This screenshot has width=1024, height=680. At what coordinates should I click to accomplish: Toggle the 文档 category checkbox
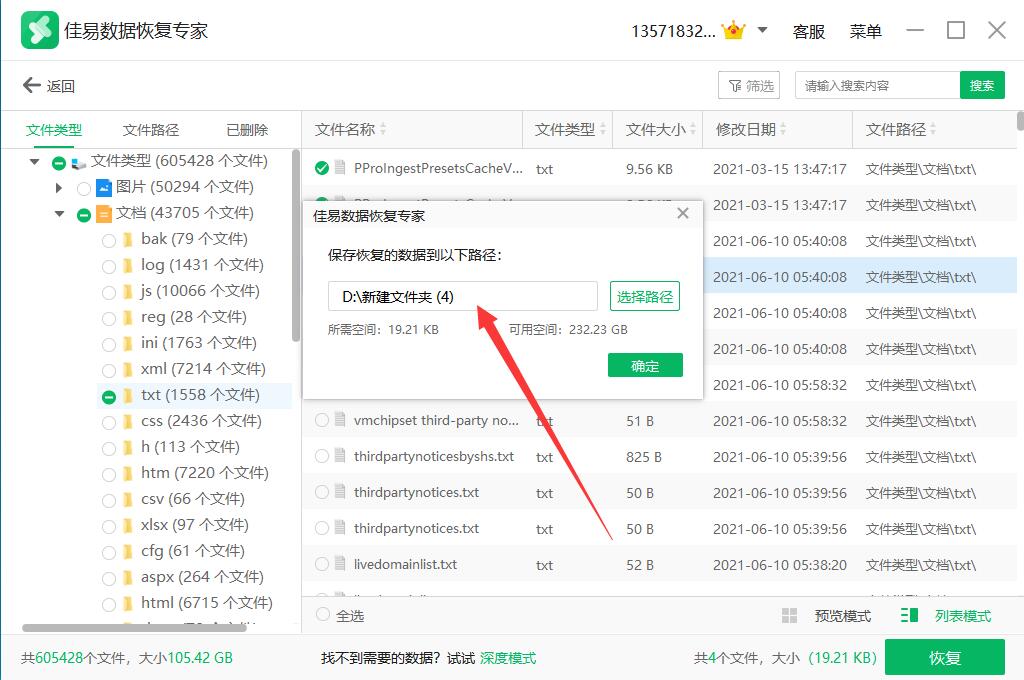click(84, 215)
